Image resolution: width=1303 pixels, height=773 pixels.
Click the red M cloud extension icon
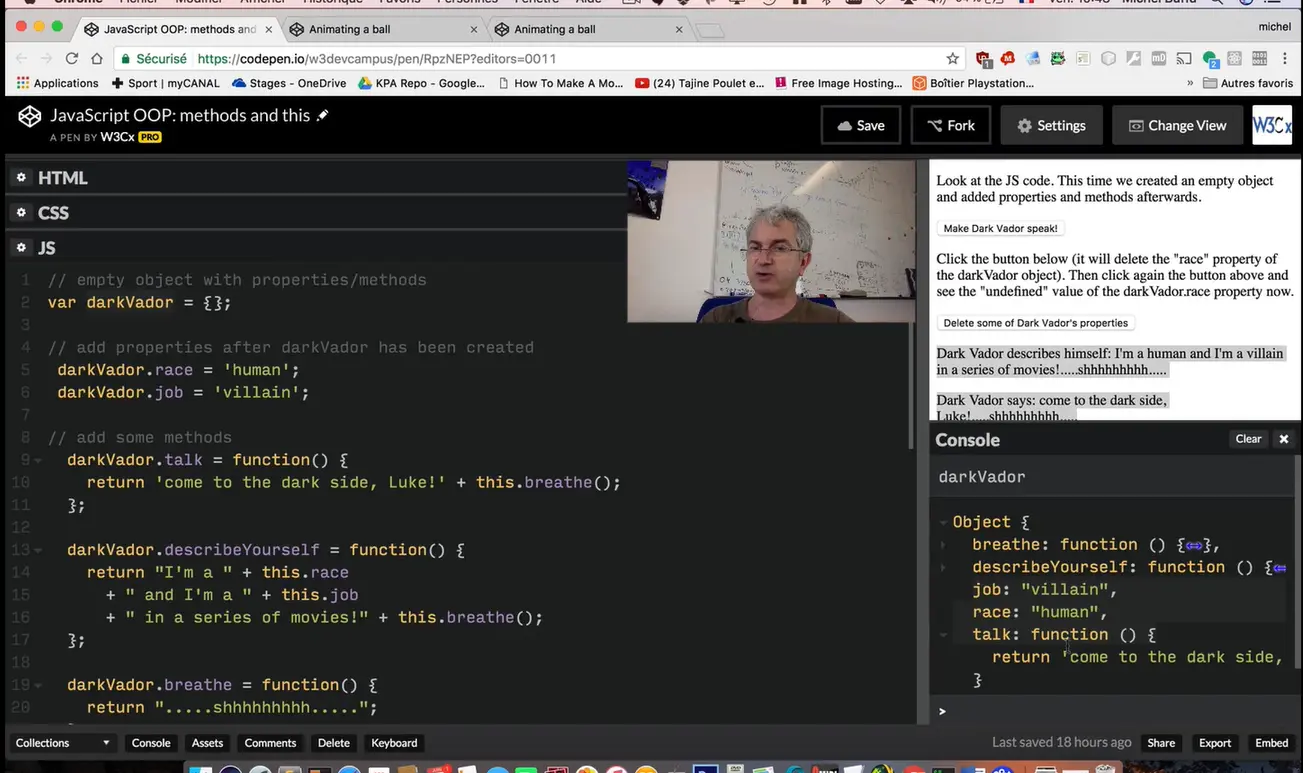point(1008,58)
